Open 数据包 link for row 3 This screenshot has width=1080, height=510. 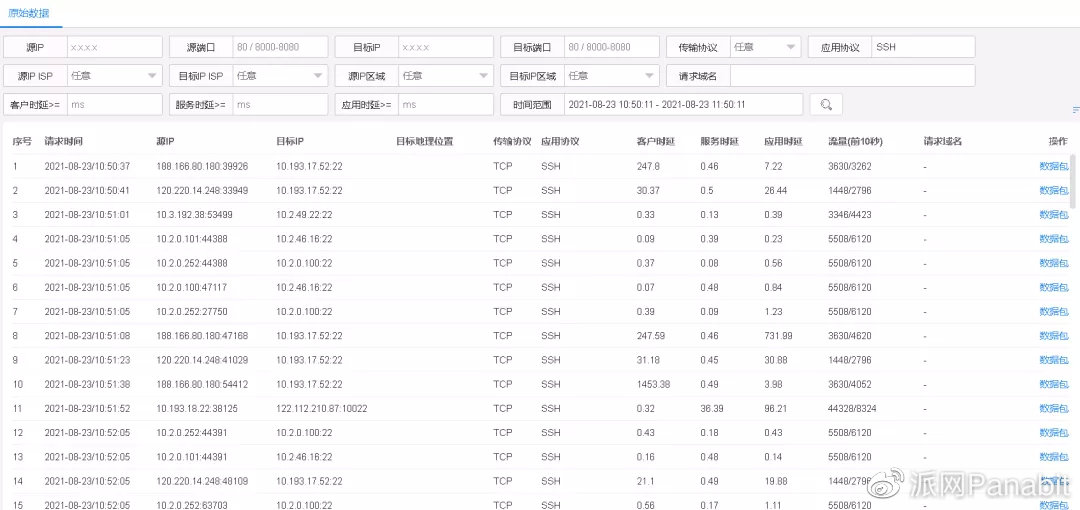click(x=1054, y=214)
